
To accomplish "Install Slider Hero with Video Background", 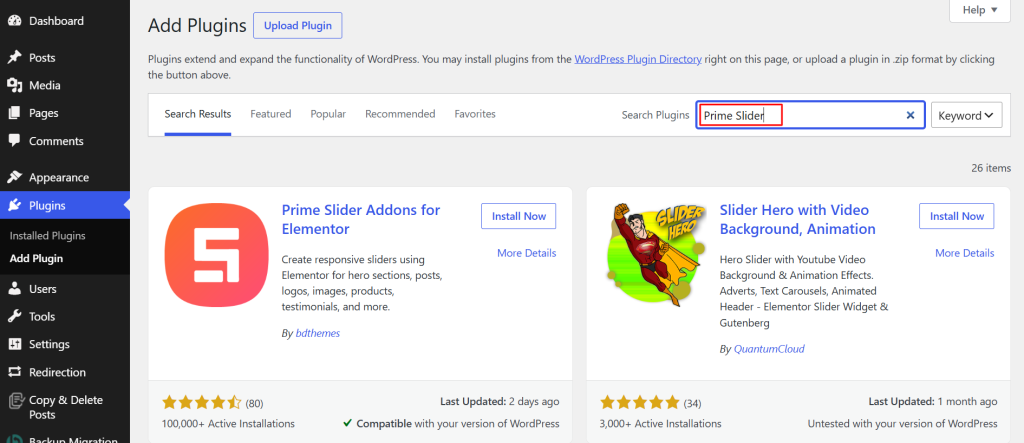I will (x=957, y=216).
